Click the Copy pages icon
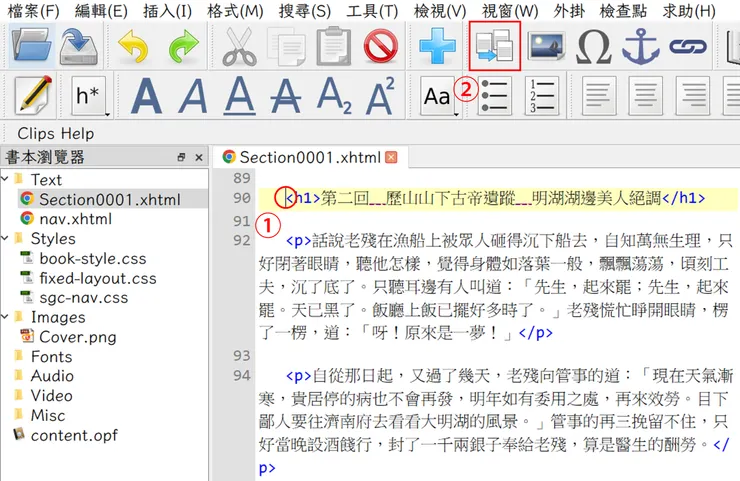Image resolution: width=740 pixels, height=481 pixels. click(286, 46)
